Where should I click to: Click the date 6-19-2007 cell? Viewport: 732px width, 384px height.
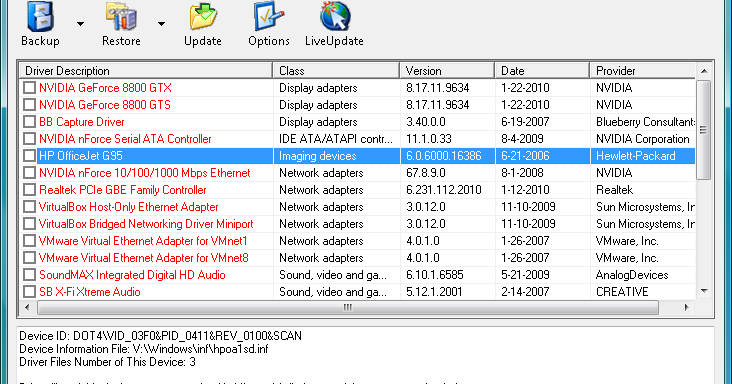525,122
